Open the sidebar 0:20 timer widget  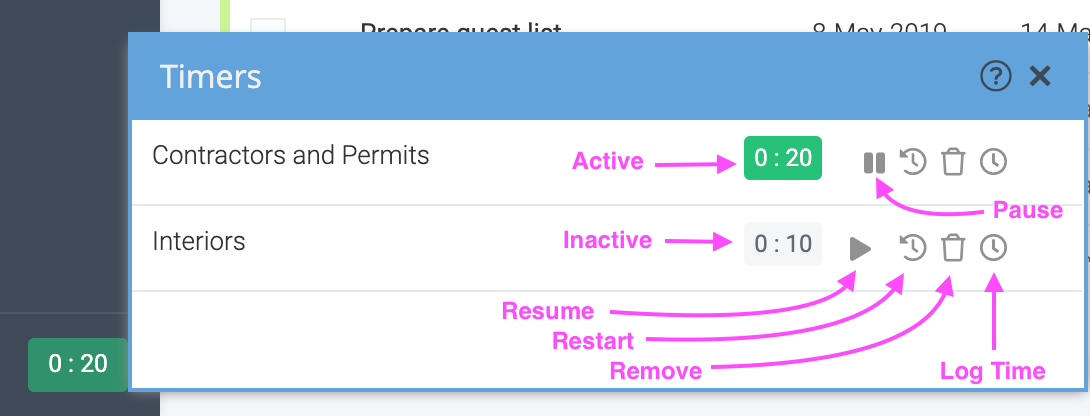click(78, 364)
